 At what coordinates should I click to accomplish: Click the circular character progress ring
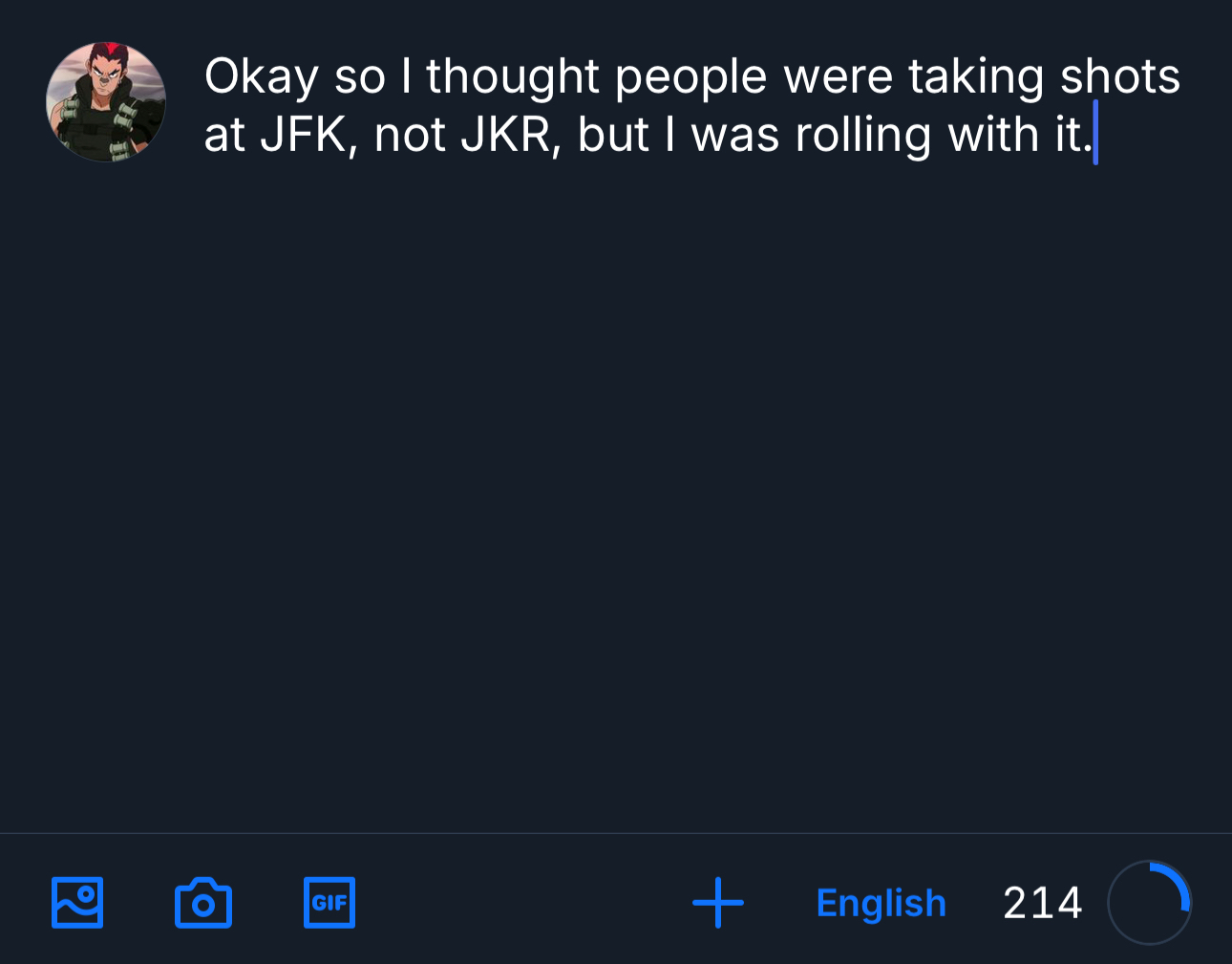[x=1149, y=903]
